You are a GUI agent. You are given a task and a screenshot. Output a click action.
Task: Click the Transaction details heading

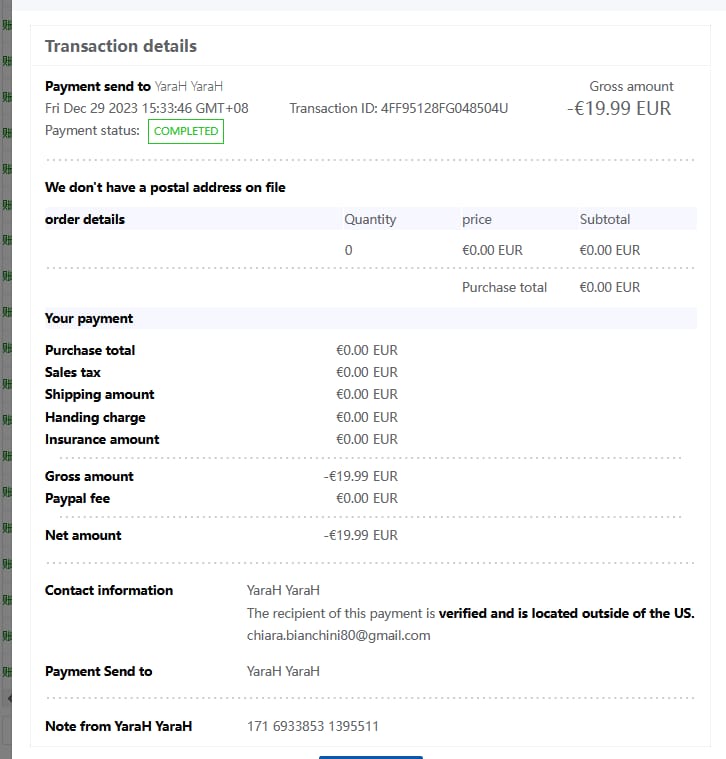point(121,46)
